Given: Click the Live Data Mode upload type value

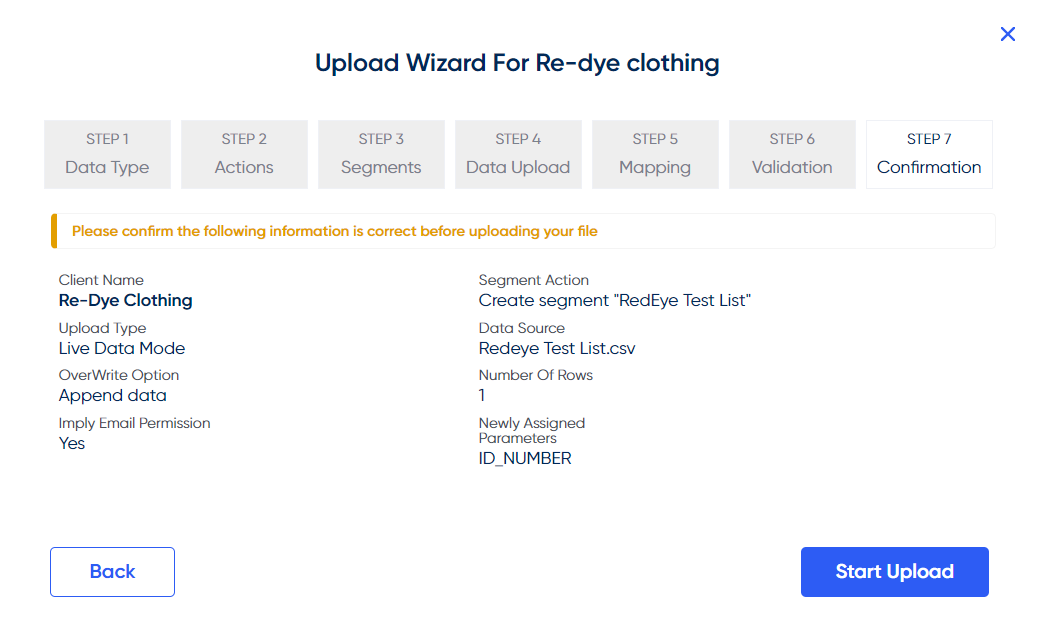Looking at the screenshot, I should (122, 348).
